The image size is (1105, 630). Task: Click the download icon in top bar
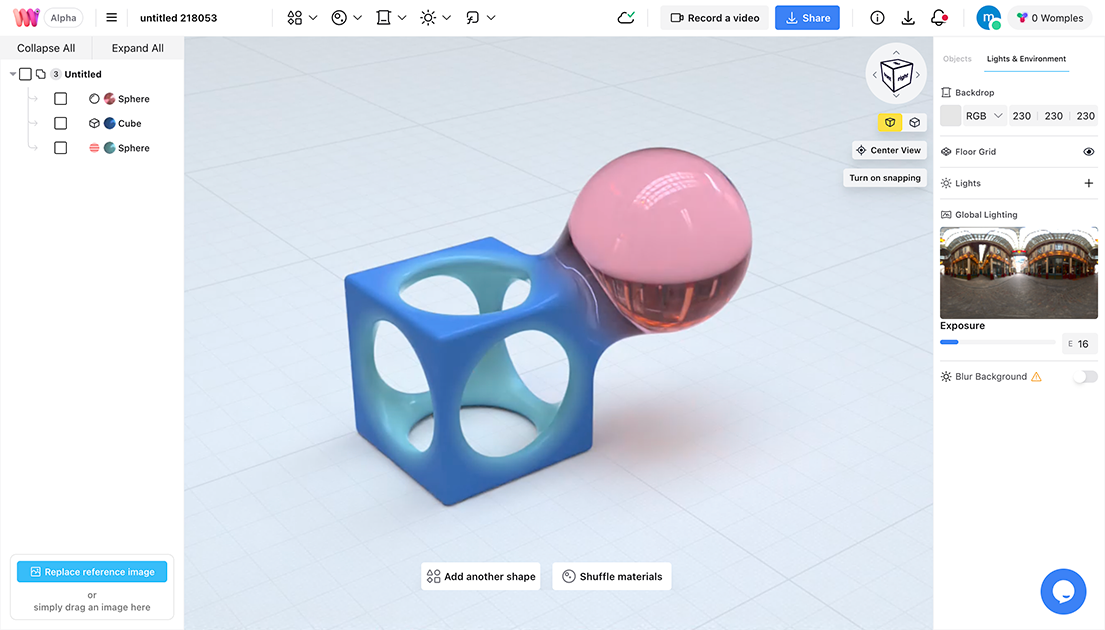pyautogui.click(x=908, y=18)
